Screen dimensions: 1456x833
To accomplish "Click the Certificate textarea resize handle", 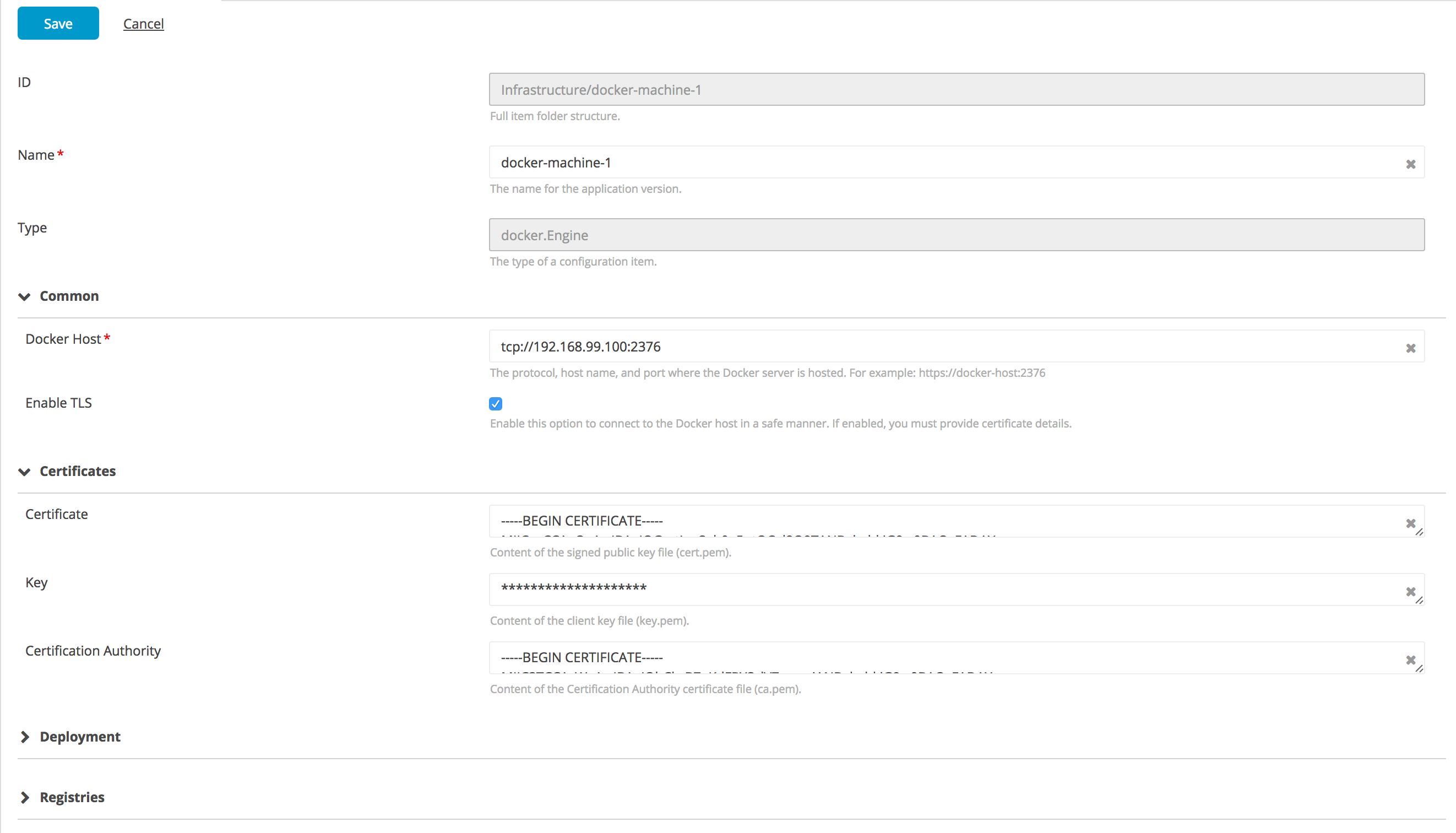I will 1420,532.
